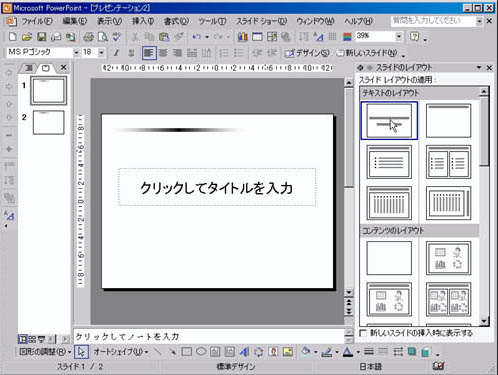The width and height of the screenshot is (498, 375).
Task: Insert WordArt from drawing toolbar
Action: 244,352
